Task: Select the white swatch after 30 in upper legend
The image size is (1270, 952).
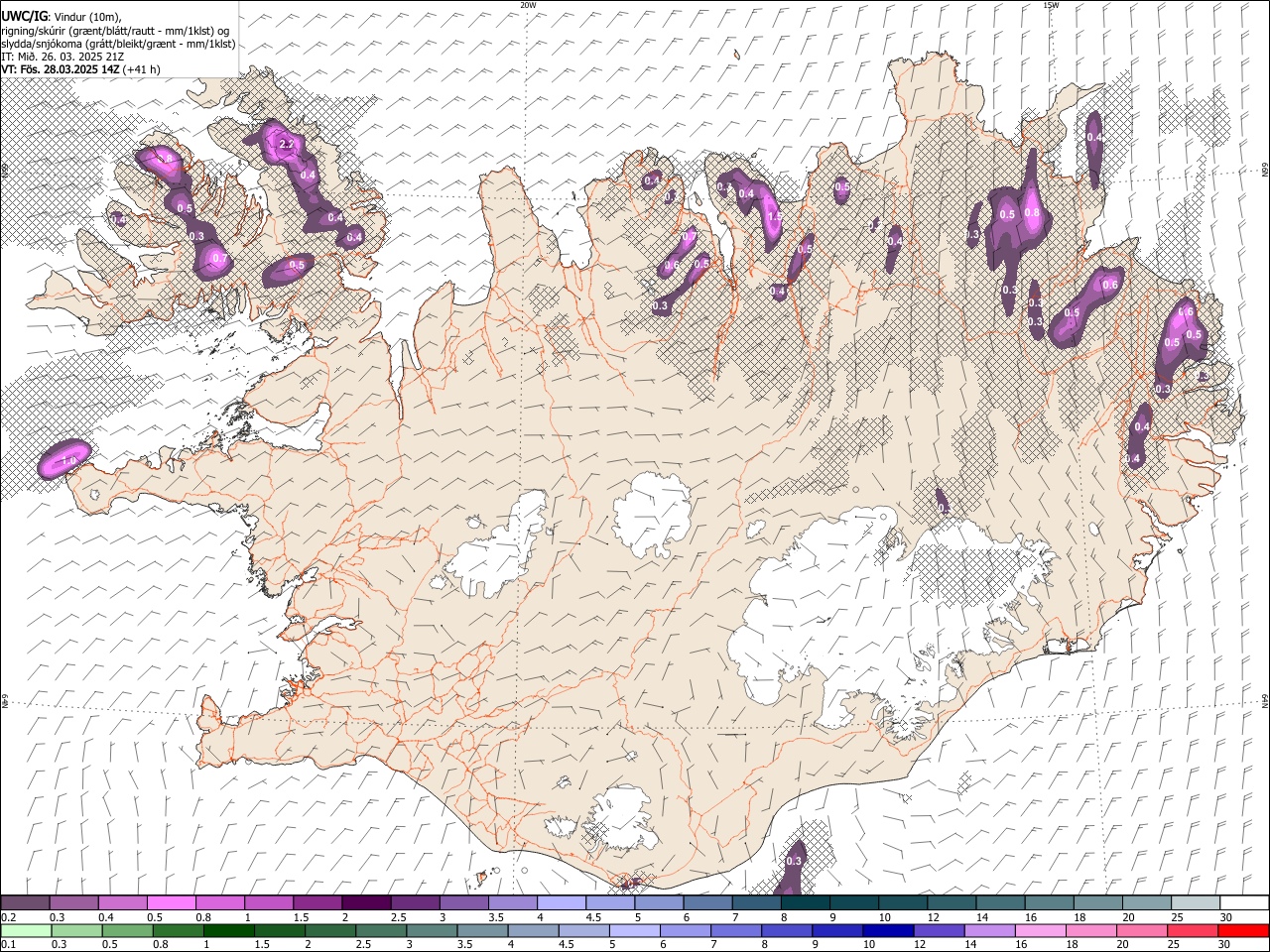Action: point(1244,902)
